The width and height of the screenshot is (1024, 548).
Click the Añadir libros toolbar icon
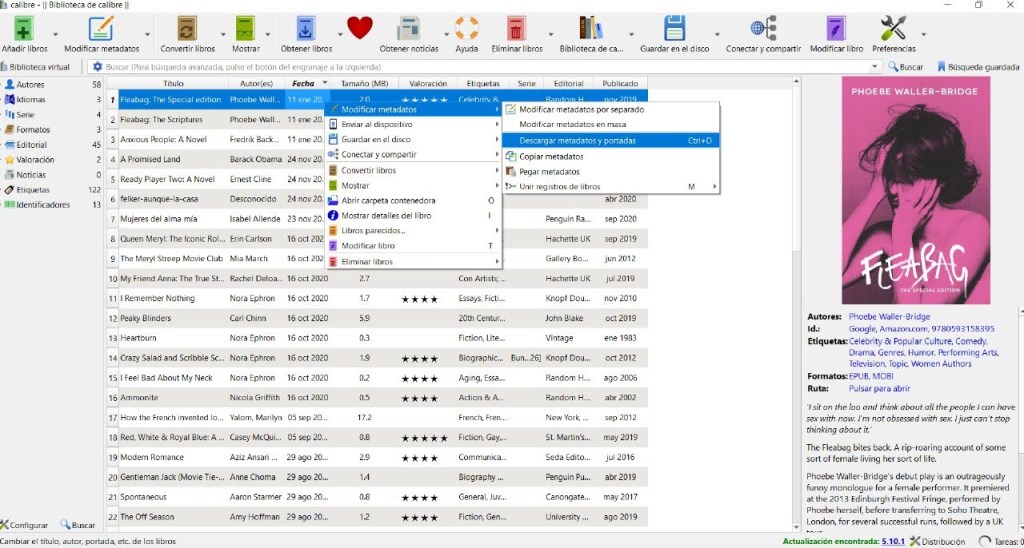pyautogui.click(x=24, y=30)
